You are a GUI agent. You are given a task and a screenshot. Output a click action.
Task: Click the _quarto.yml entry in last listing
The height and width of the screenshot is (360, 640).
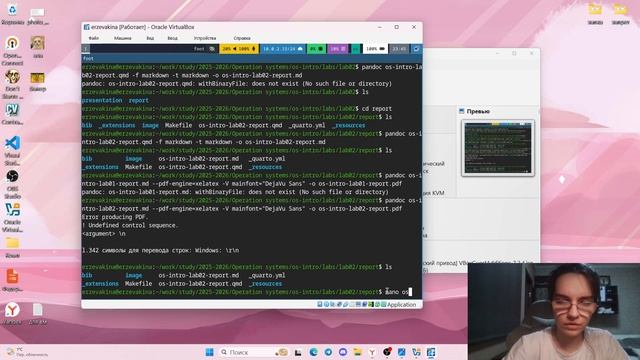267,276
